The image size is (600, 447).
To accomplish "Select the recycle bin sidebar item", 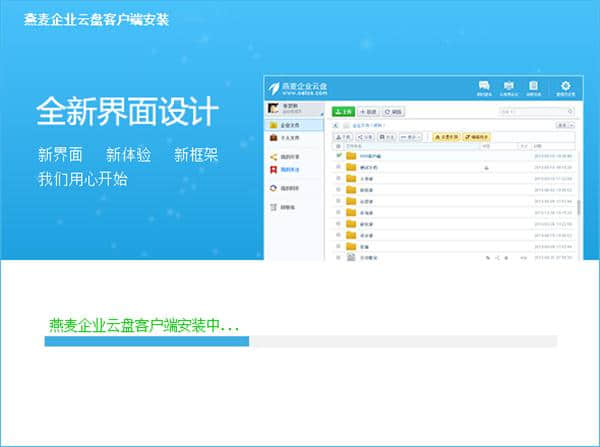I will (283, 207).
